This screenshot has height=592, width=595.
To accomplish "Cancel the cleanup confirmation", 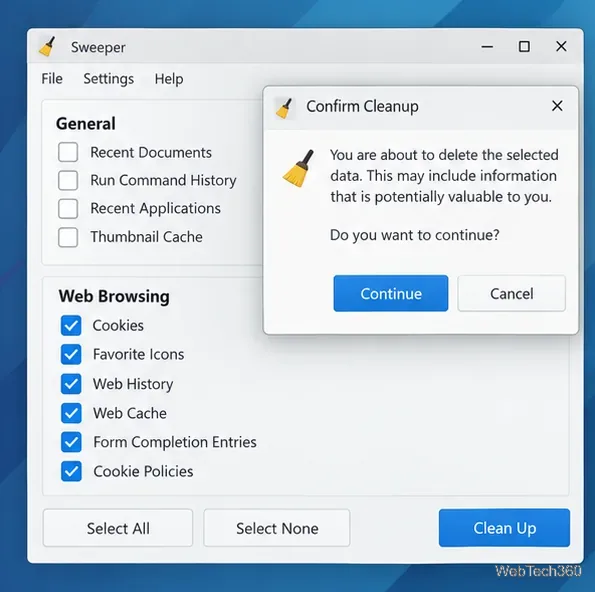I will coord(512,293).
